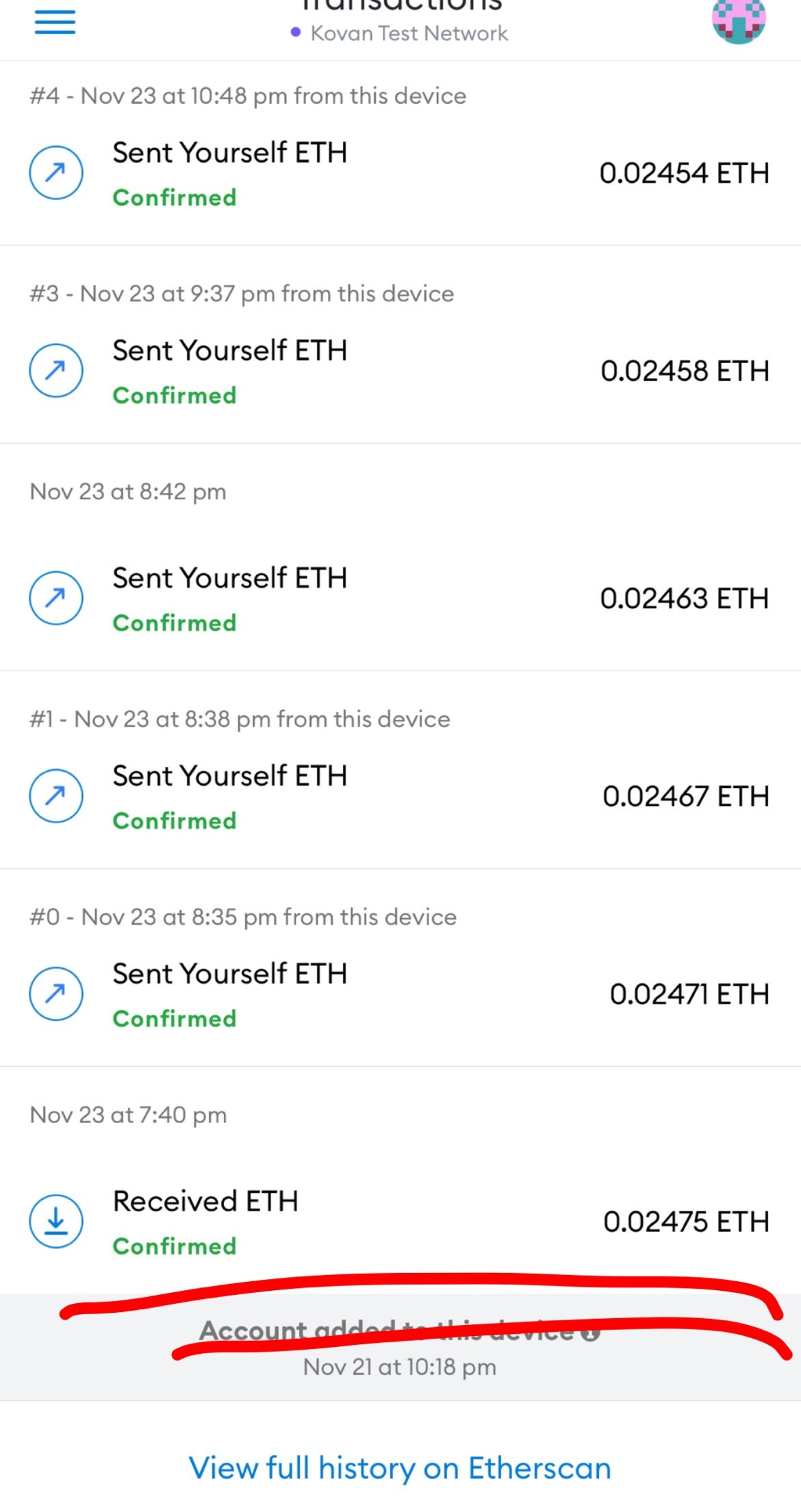Tap the account avatar identicon

[x=739, y=21]
